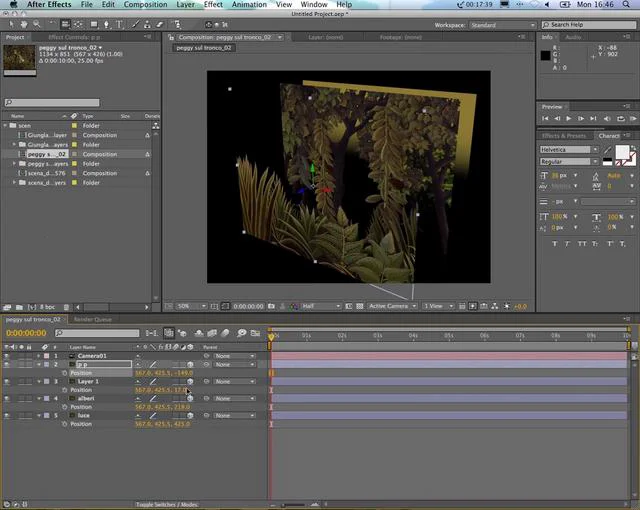Open the Helvetica font family dropdown
The width and height of the screenshot is (640, 510).
tap(569, 149)
